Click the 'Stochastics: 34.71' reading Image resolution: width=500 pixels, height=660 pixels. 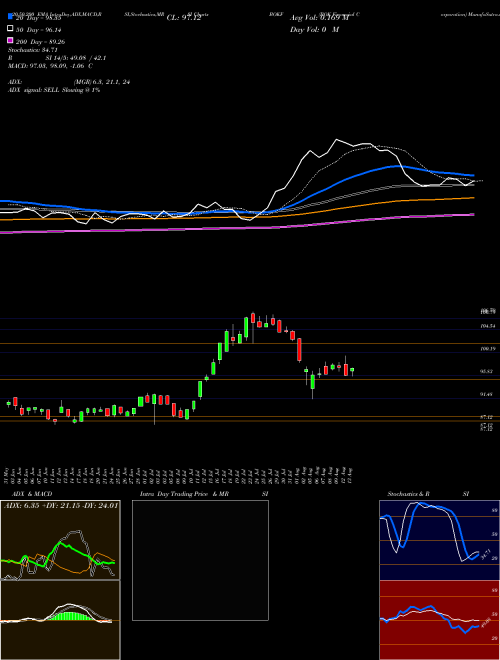click(x=33, y=50)
